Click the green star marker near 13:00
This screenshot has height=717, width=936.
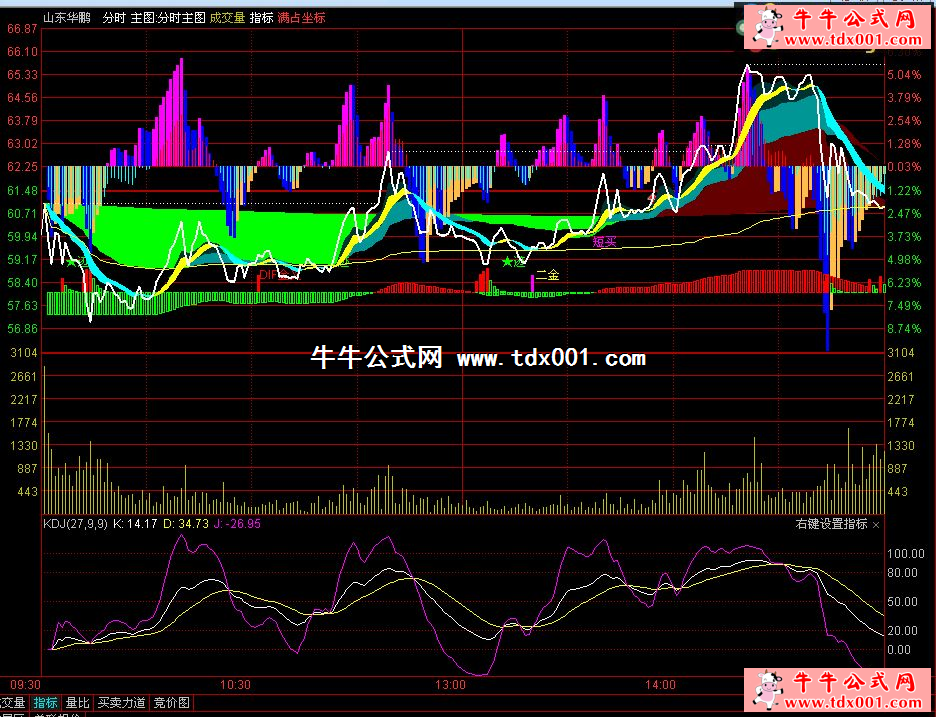[x=507, y=262]
